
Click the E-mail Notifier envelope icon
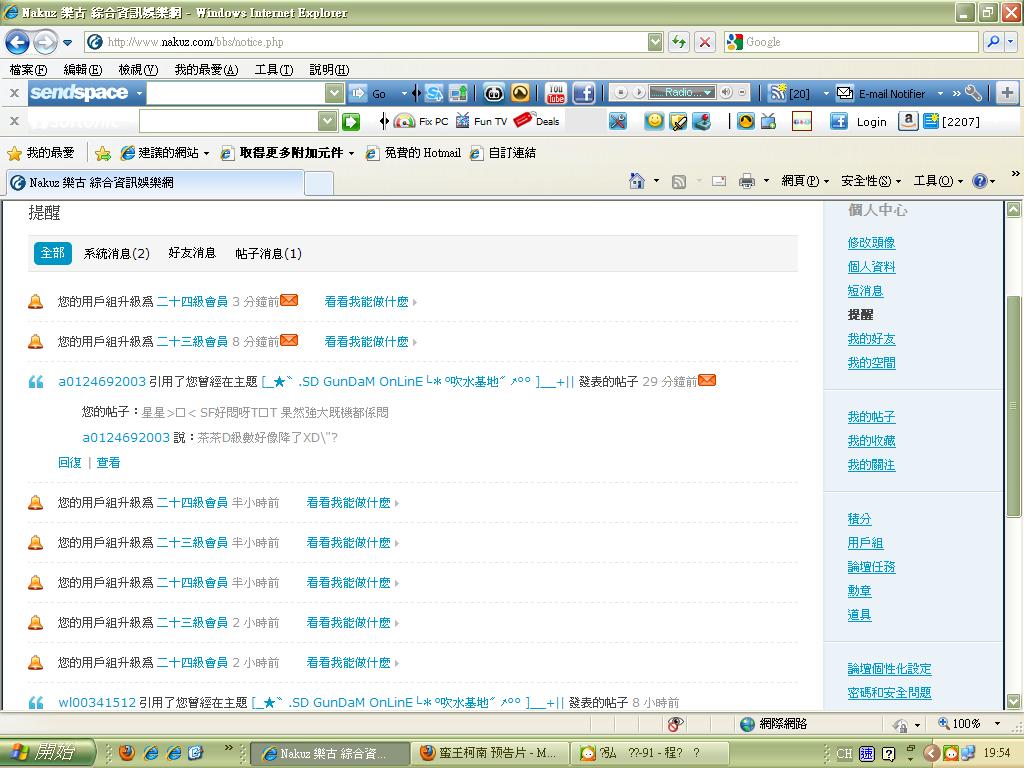click(845, 93)
